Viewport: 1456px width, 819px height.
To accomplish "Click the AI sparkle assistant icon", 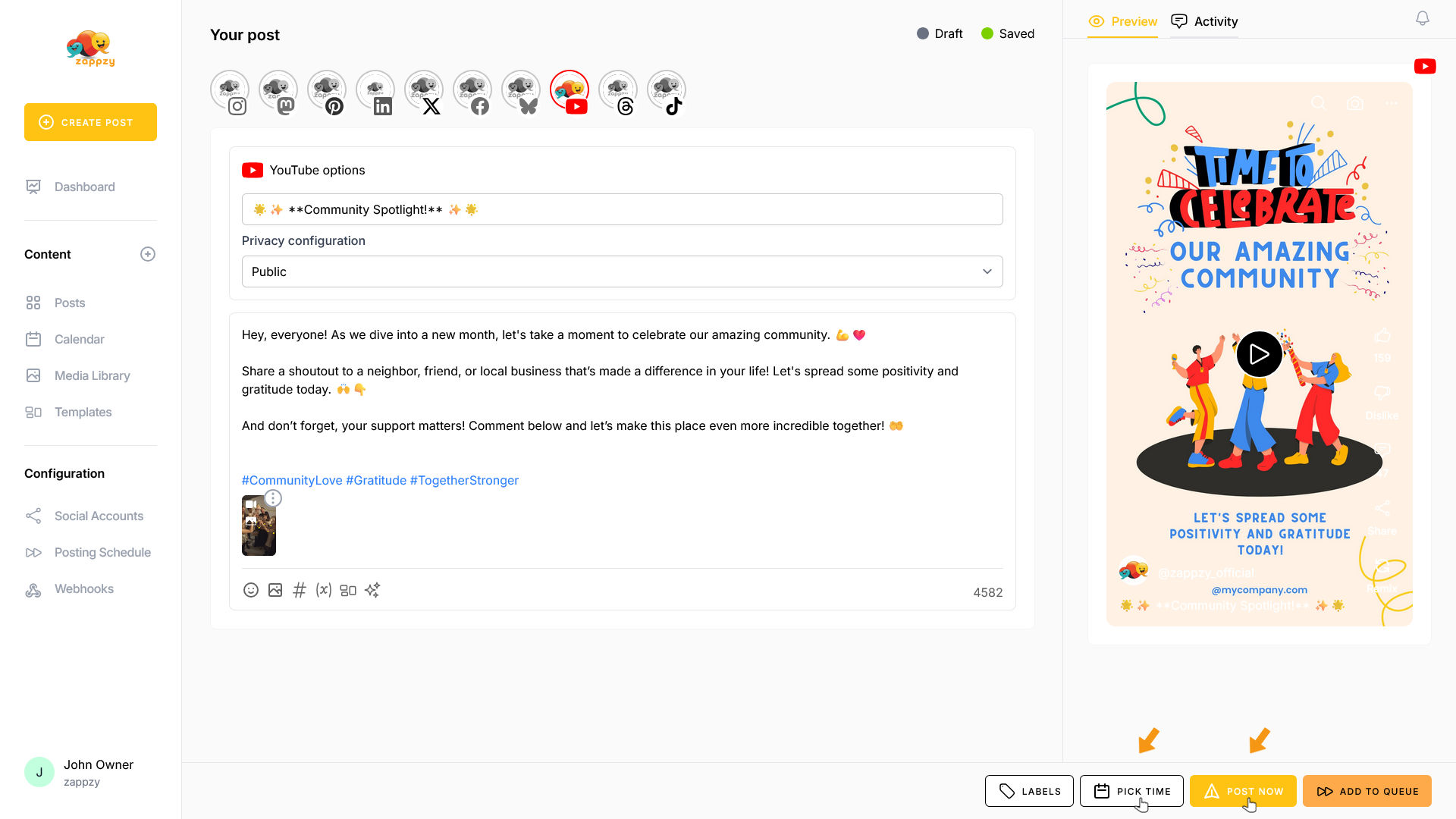I will 372,590.
